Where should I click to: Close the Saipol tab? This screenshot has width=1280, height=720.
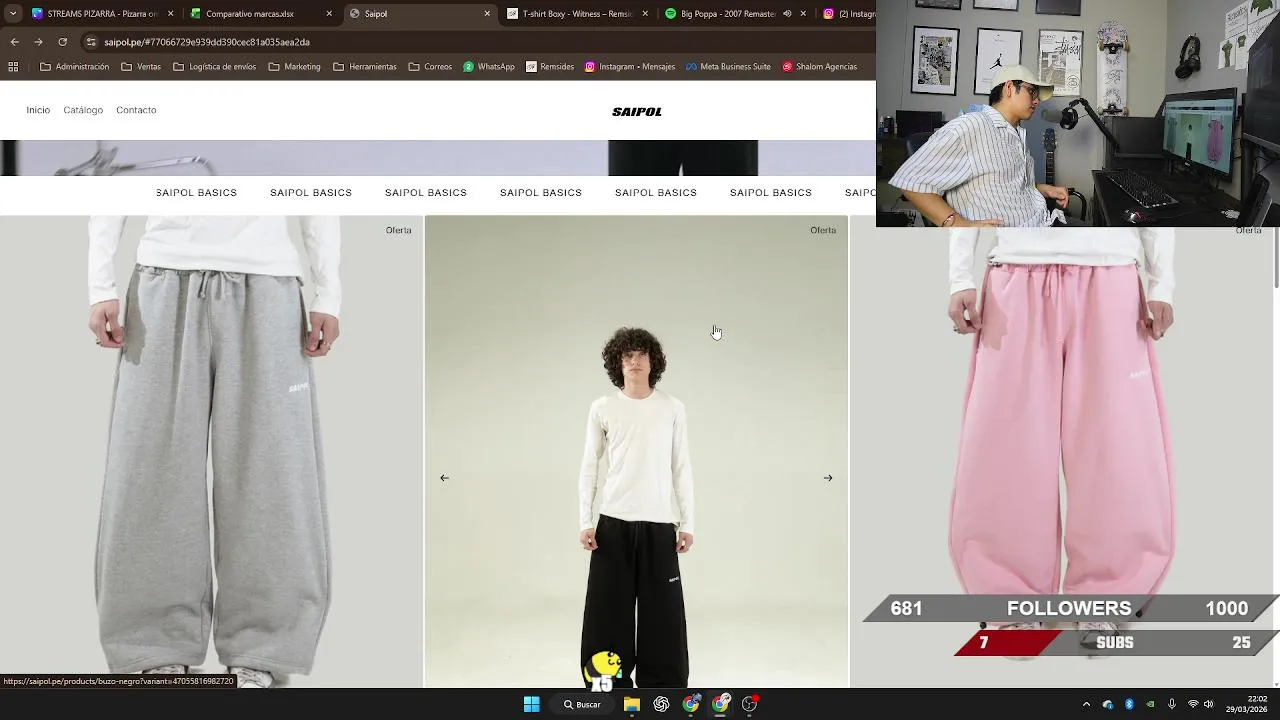point(487,14)
